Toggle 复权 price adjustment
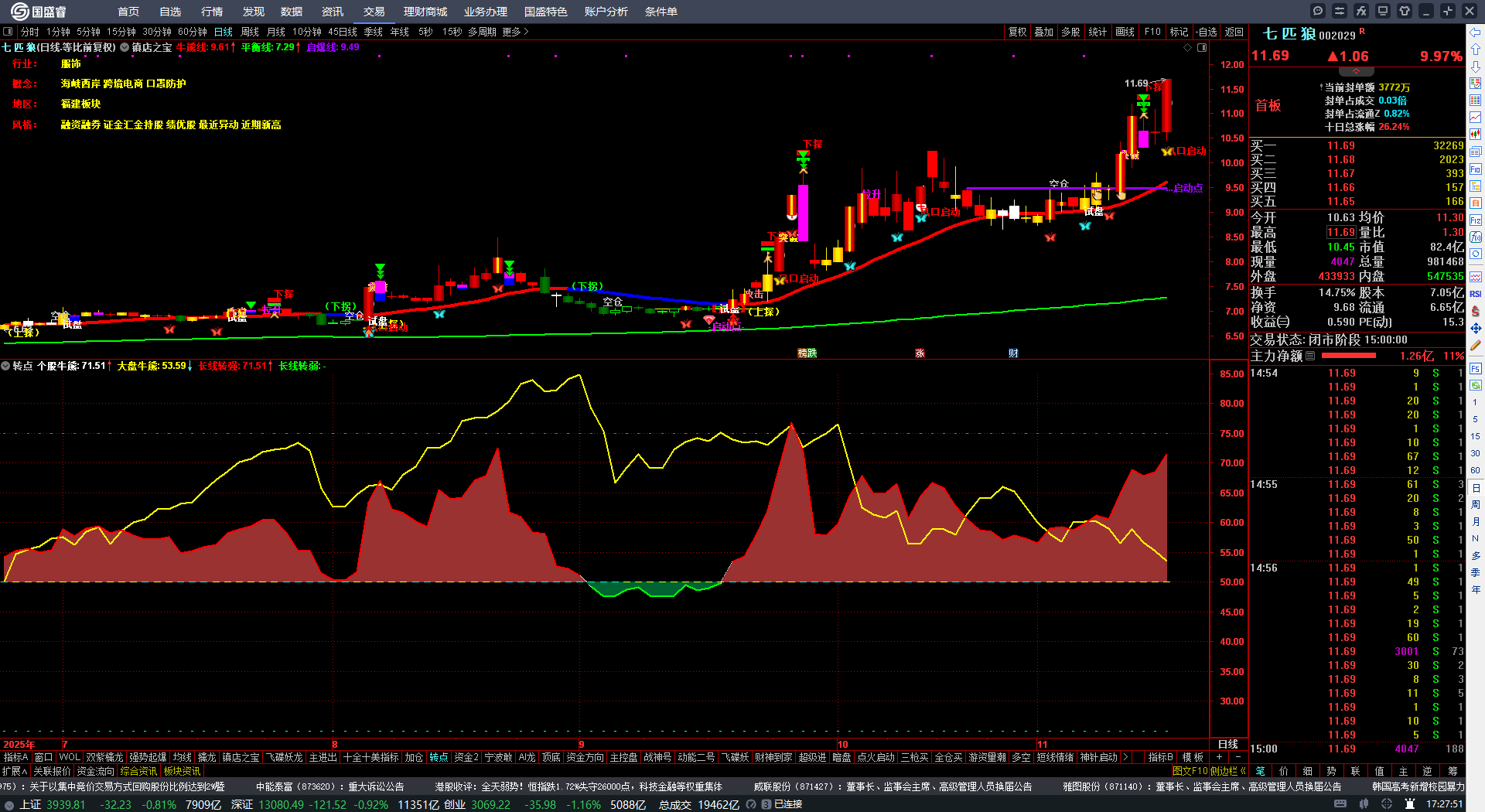The image size is (1485, 812). [1018, 32]
